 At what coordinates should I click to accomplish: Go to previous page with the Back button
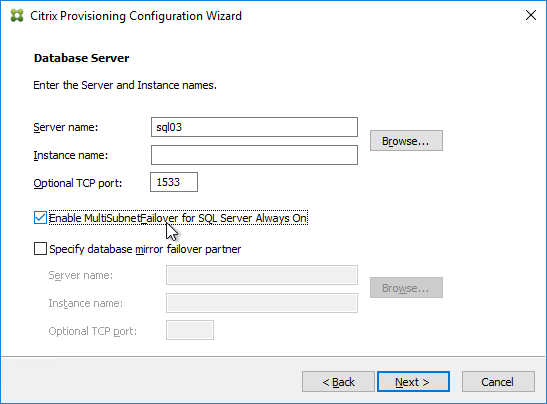[338, 382]
